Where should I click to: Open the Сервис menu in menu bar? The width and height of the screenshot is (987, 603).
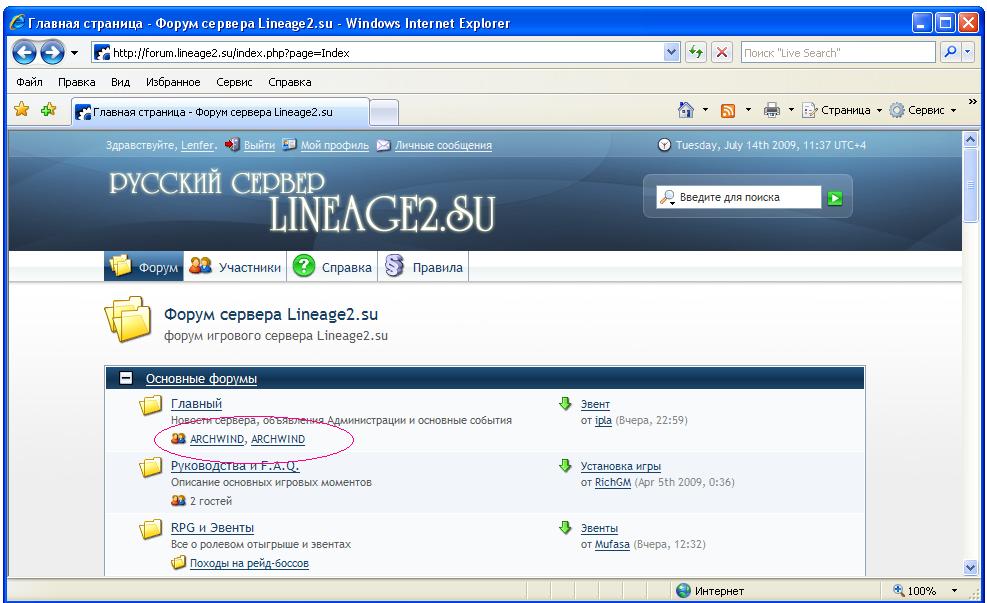point(234,82)
